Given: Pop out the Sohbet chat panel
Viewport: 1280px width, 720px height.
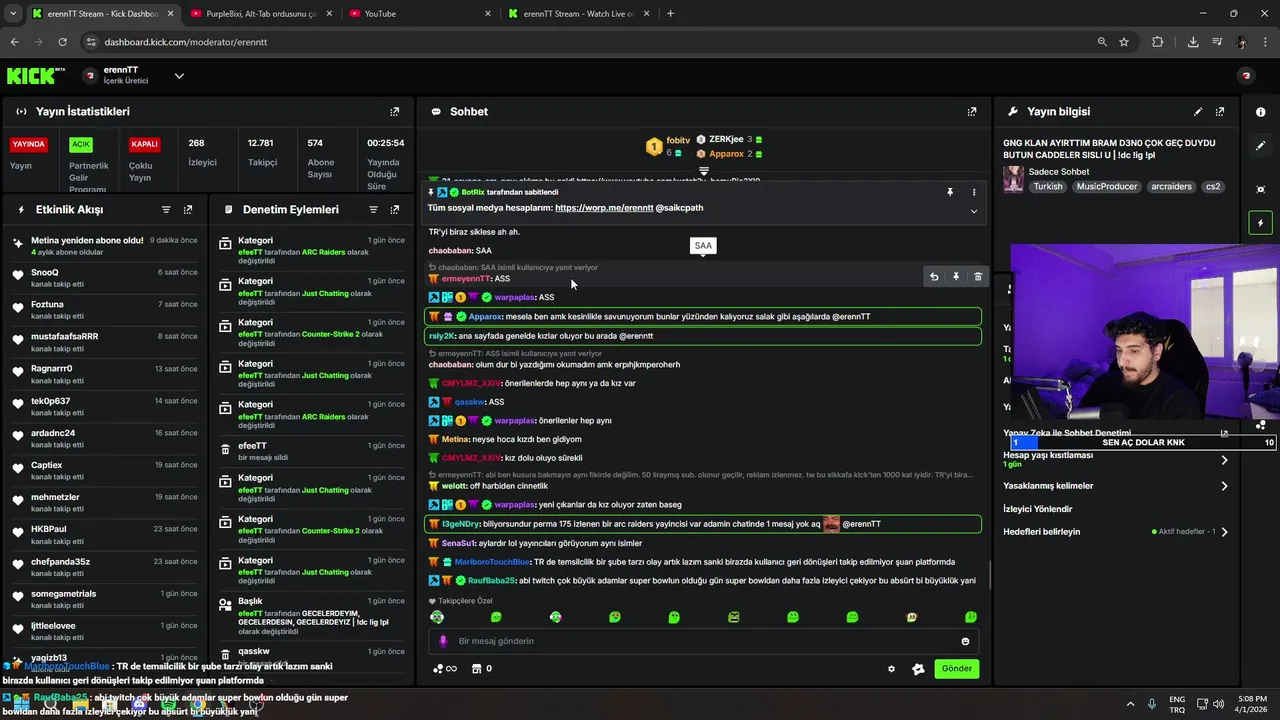Looking at the screenshot, I should coord(972,112).
